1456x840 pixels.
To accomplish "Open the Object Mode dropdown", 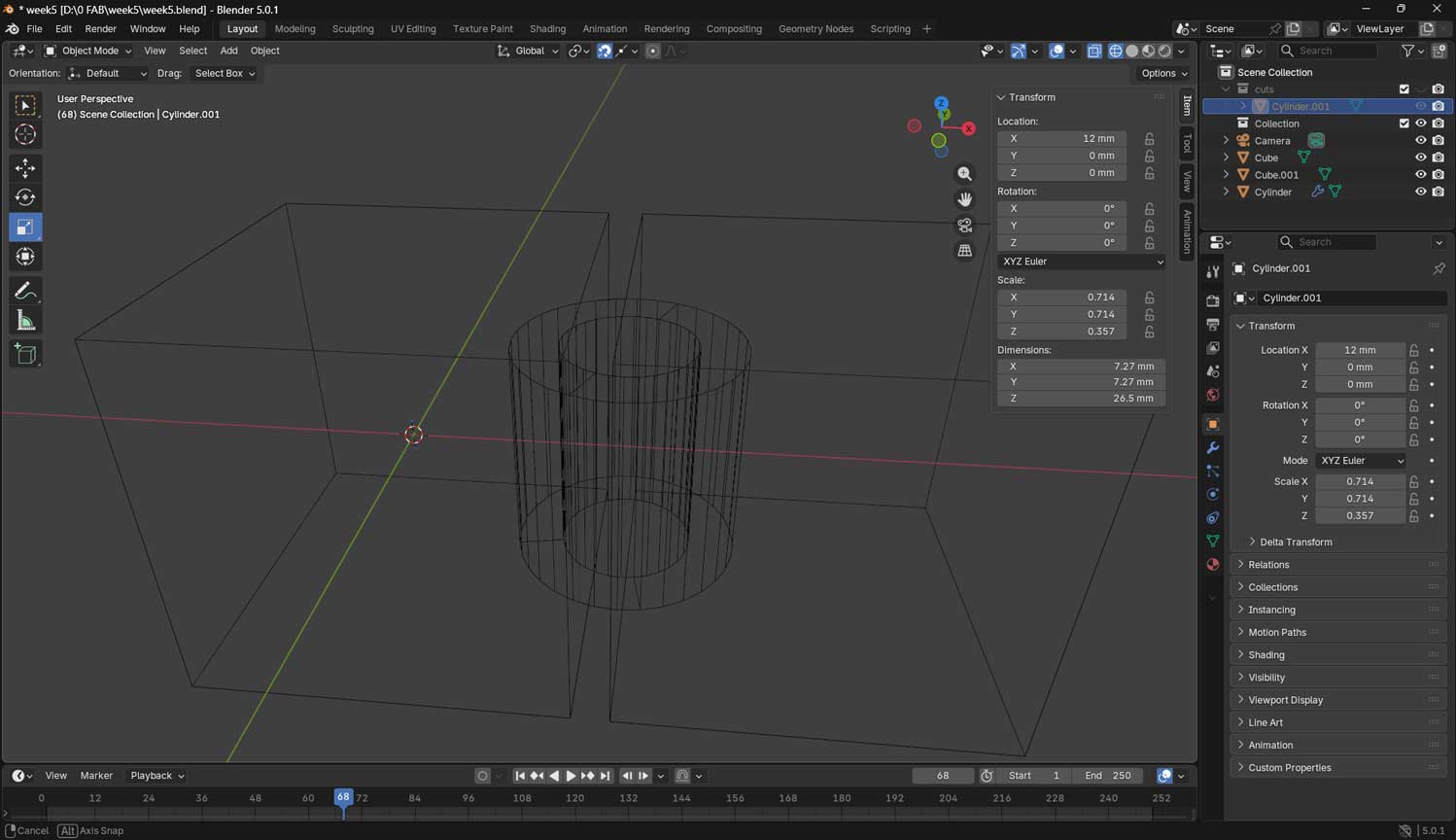I will pyautogui.click(x=88, y=51).
